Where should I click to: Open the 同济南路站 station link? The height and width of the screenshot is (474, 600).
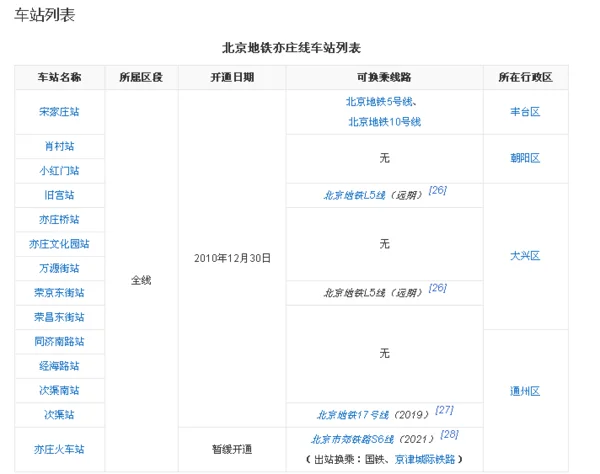(59, 342)
